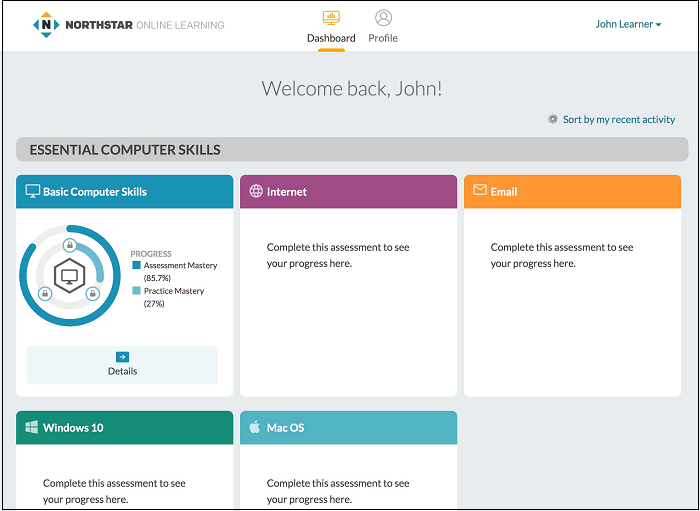Click the Practice Mastery (27%) legend text
The image size is (700, 511).
(x=174, y=297)
